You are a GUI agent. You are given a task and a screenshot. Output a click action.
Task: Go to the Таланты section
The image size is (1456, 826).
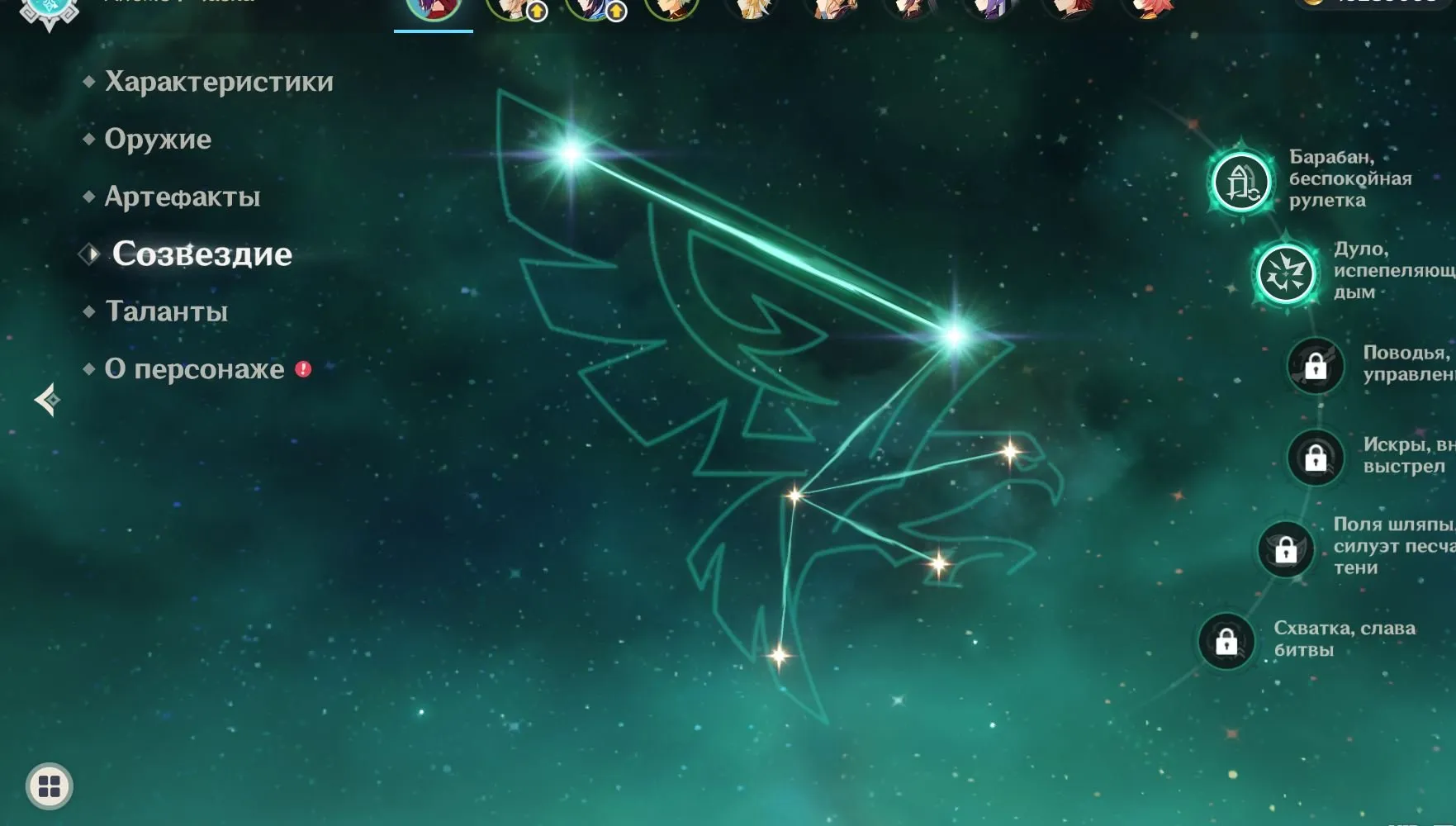[166, 311]
